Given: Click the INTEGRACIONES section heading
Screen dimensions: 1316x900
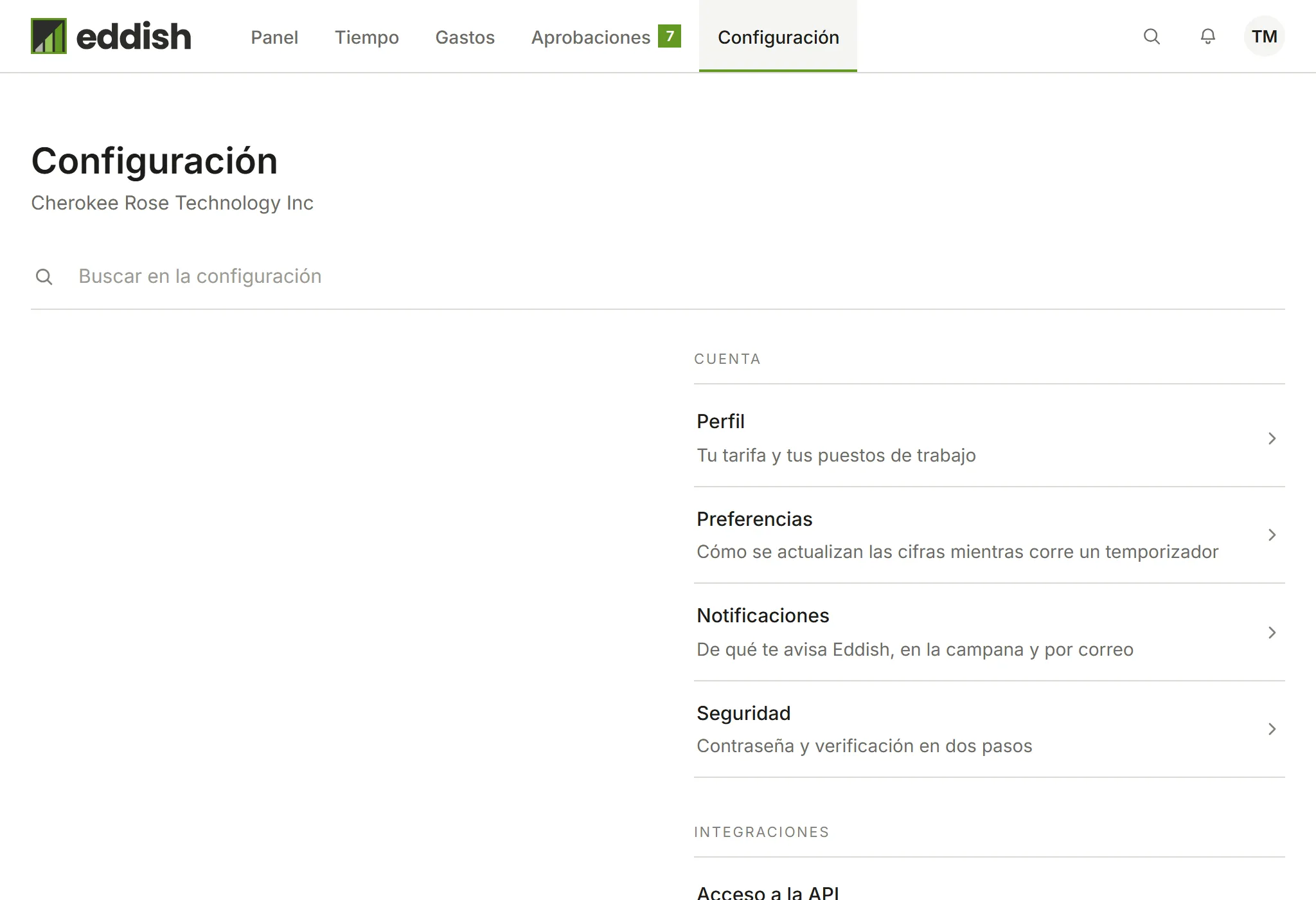Looking at the screenshot, I should (761, 832).
